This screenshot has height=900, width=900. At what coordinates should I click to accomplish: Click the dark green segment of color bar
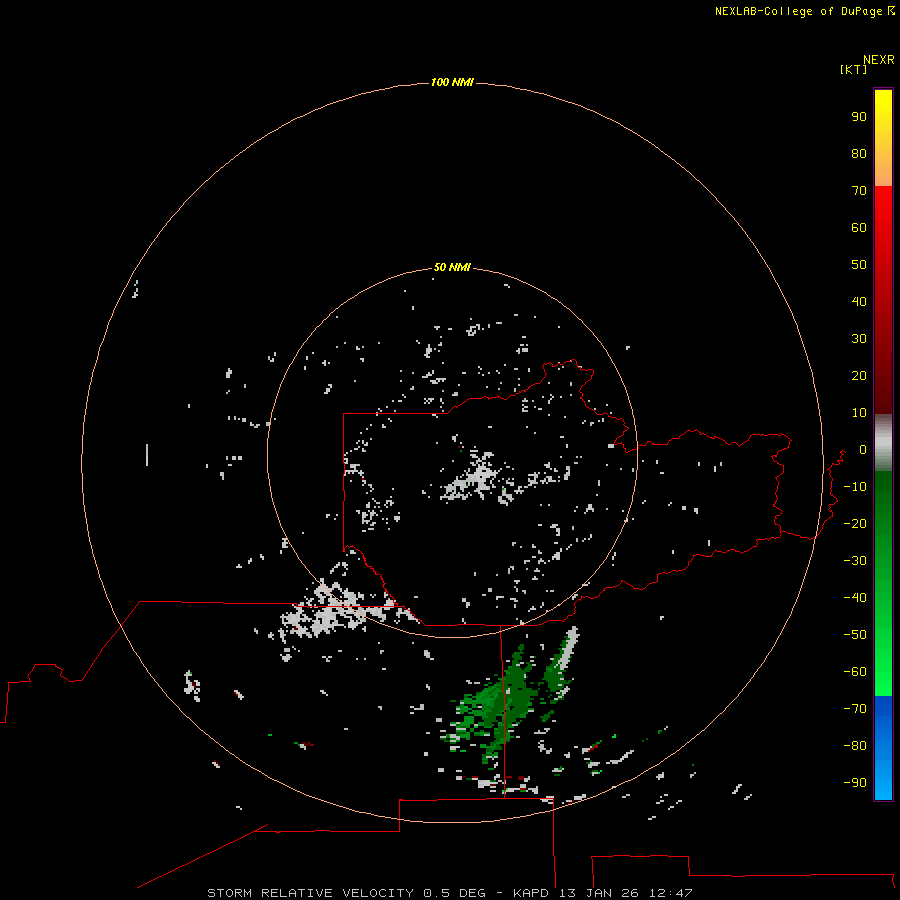pyautogui.click(x=883, y=583)
